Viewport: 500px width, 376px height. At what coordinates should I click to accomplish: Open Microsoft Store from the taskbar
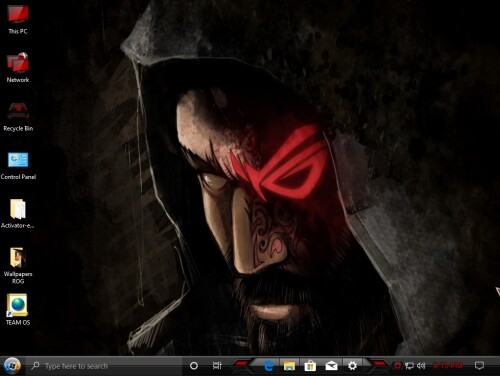click(310, 366)
